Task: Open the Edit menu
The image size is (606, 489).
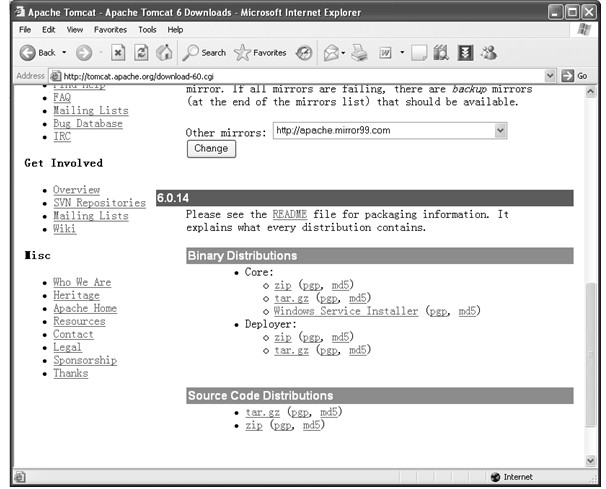Action: click(x=48, y=30)
